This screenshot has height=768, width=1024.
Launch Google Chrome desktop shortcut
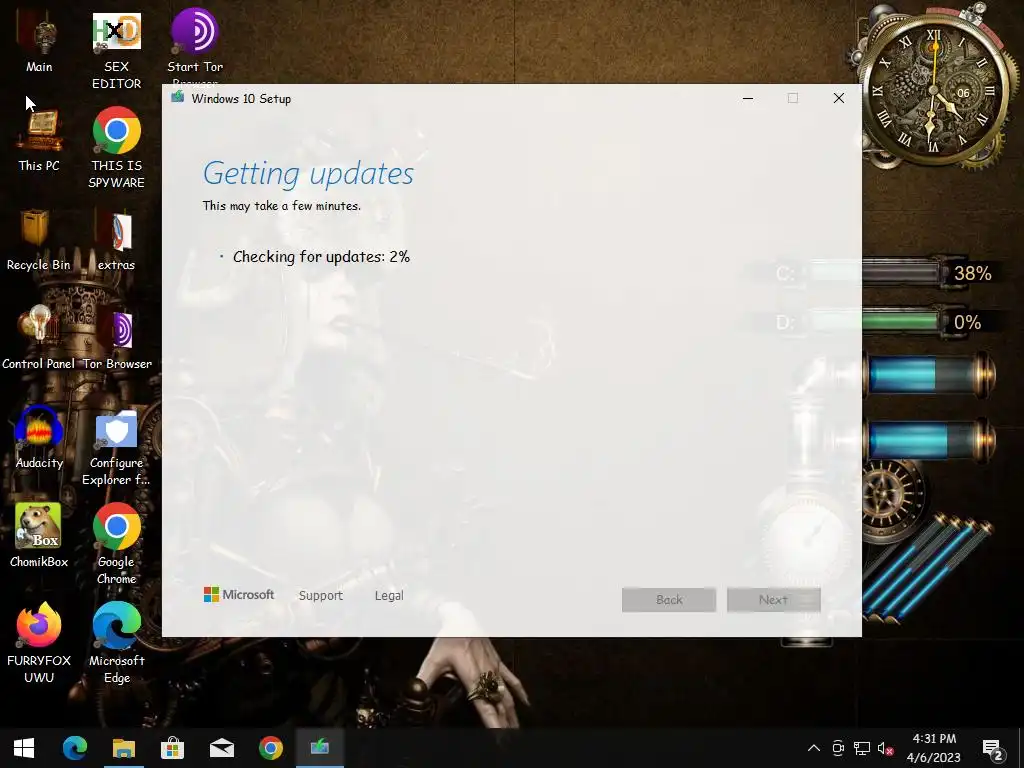tap(116, 543)
